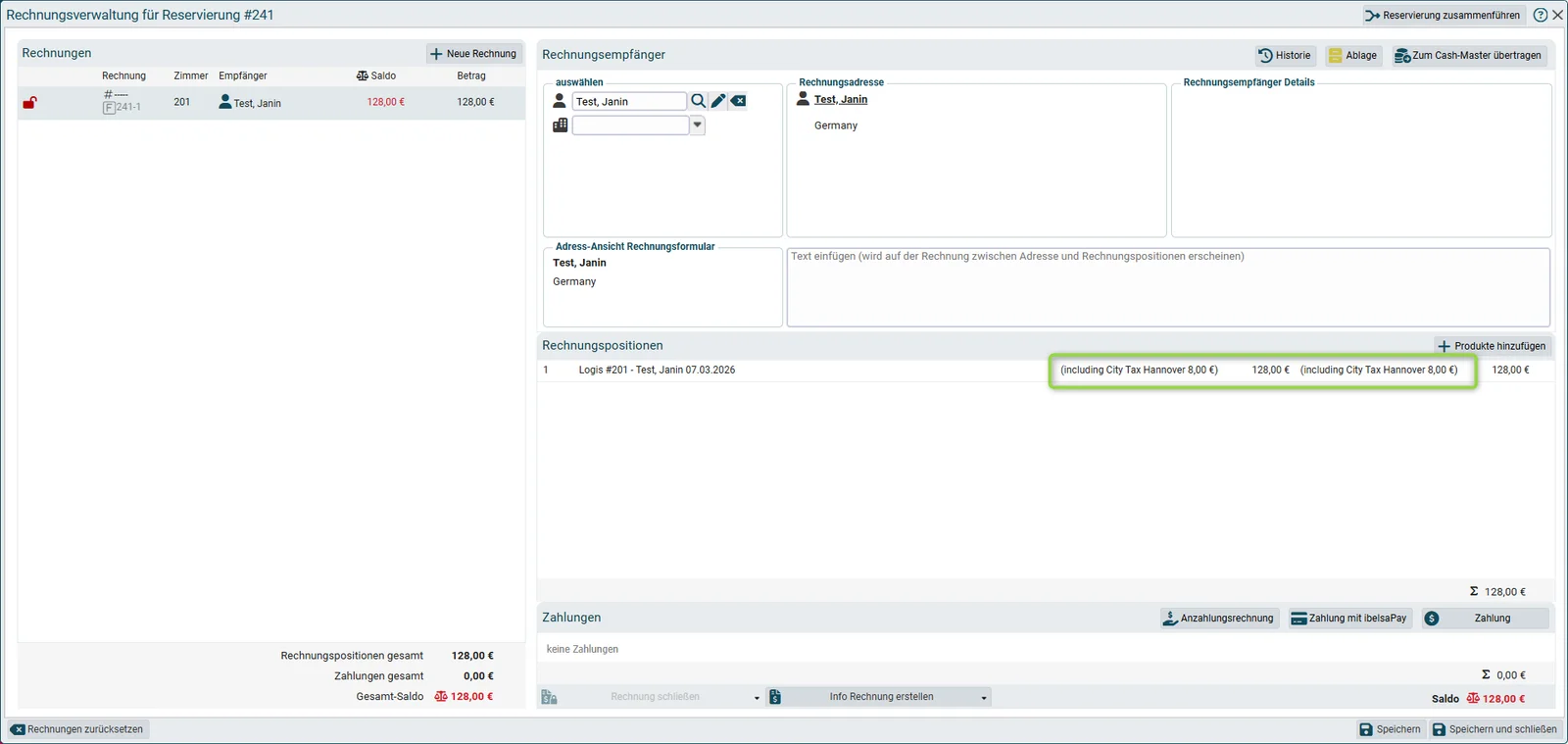Click the pencil edit icon for the recipient
This screenshot has height=744, width=1568.
click(x=718, y=101)
